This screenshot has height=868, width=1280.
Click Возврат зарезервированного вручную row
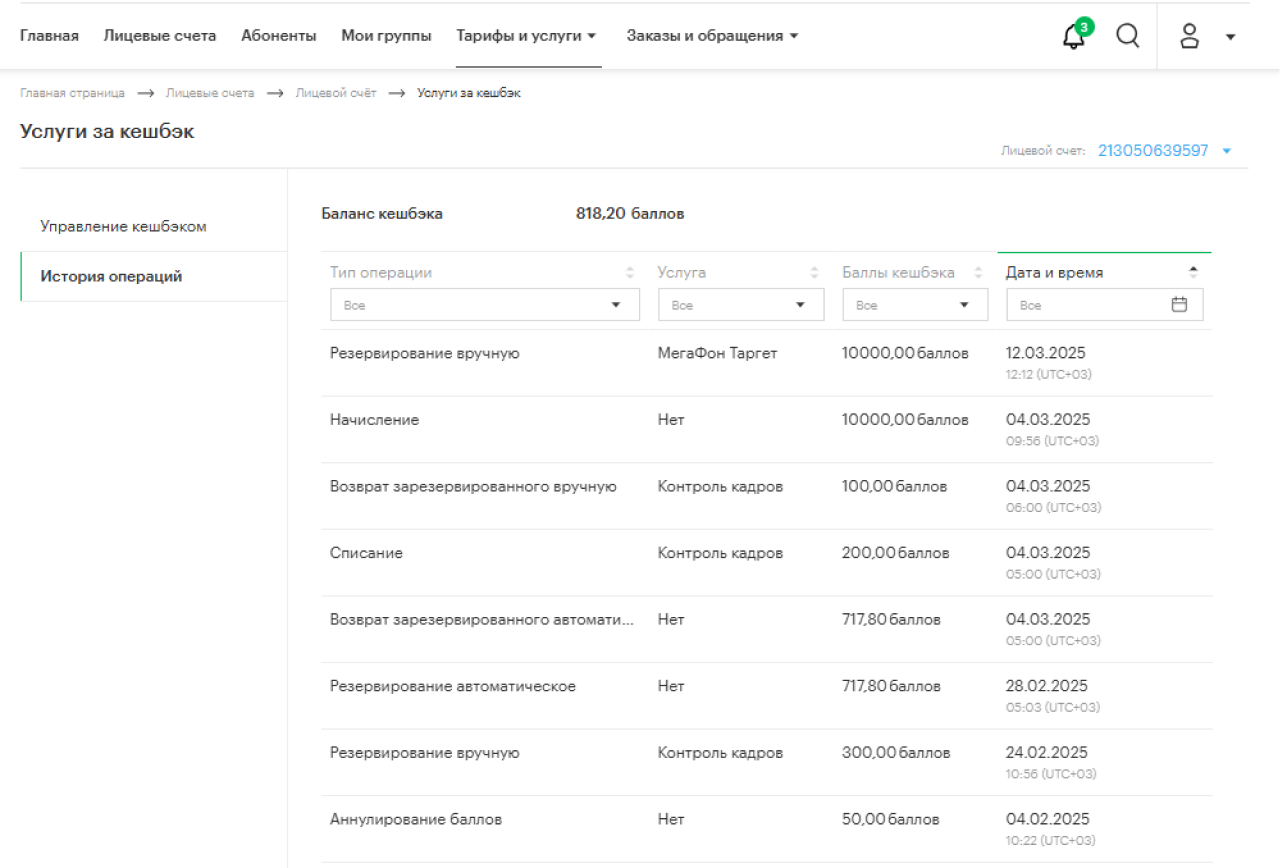click(766, 496)
